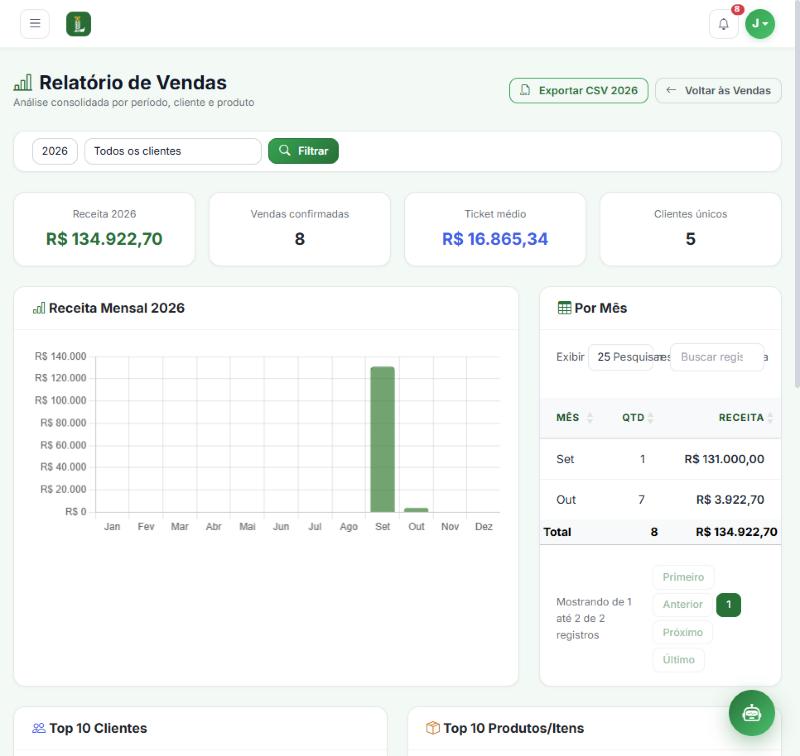Click the Total row receita R$ 134.922,70

pyautogui.click(x=736, y=532)
